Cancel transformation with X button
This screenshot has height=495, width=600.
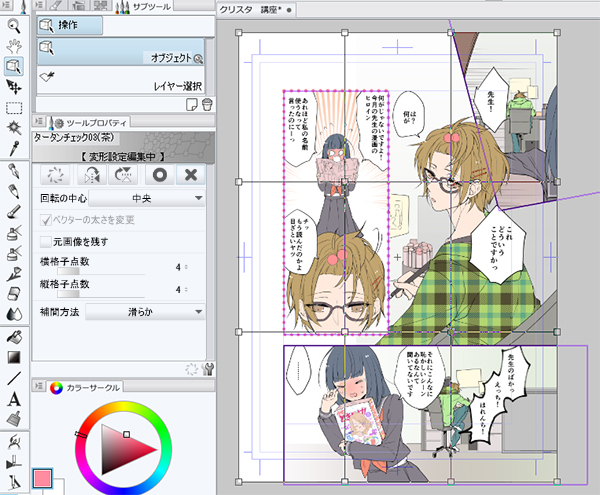pyautogui.click(x=191, y=175)
